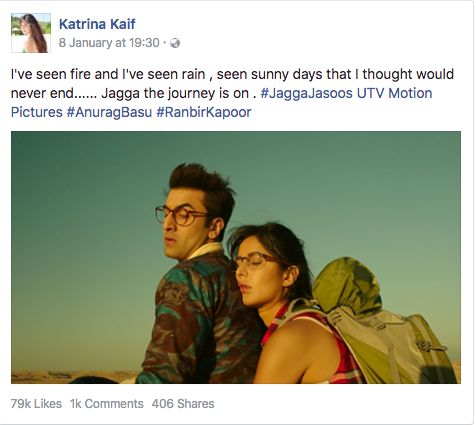This screenshot has width=476, height=425.
Task: Open the Katrina Kaif profile name link
Action: pyautogui.click(x=97, y=24)
